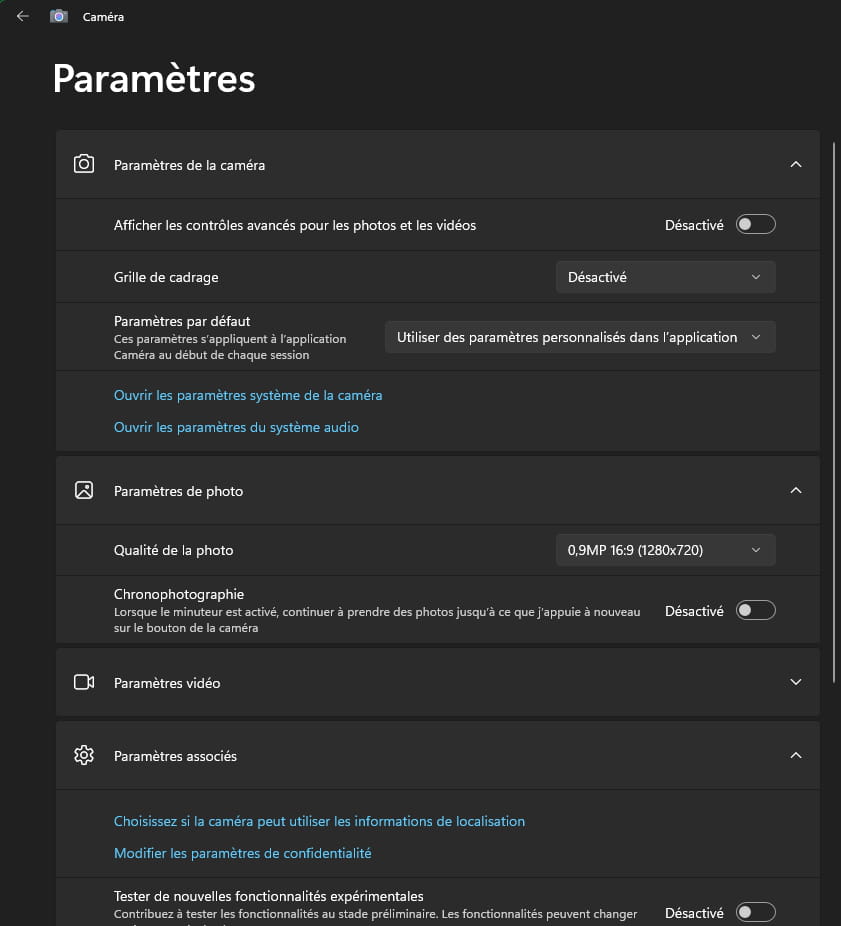Turn on experimental features toggle

click(x=755, y=912)
